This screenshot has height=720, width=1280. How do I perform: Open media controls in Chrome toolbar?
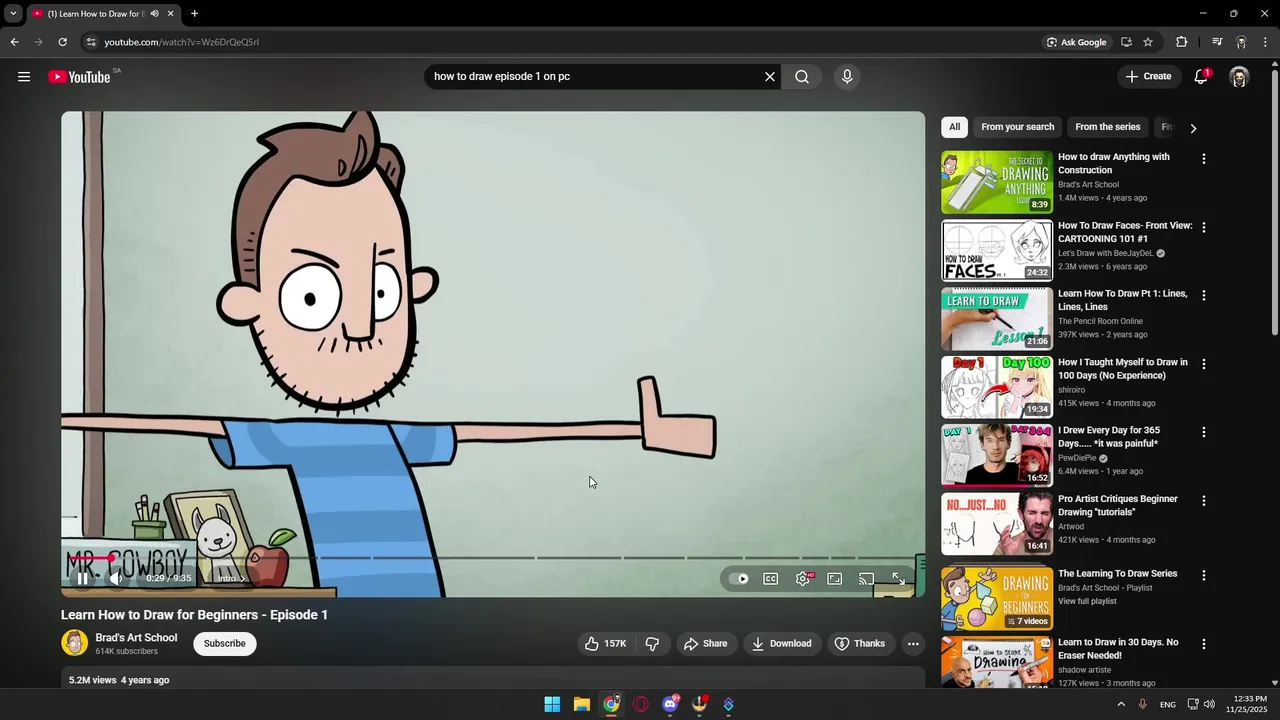tap(1217, 42)
